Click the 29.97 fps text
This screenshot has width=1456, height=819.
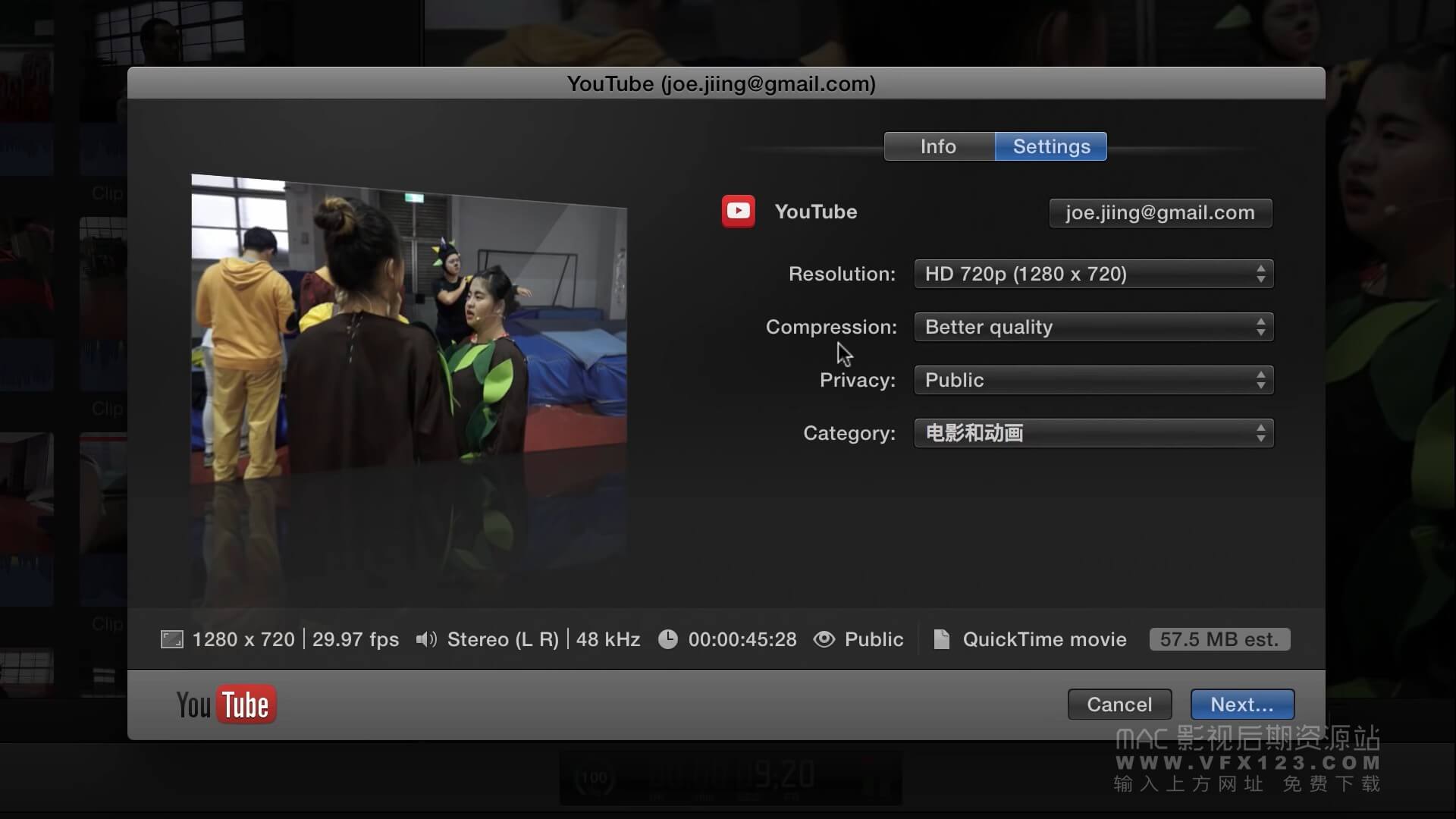point(356,639)
